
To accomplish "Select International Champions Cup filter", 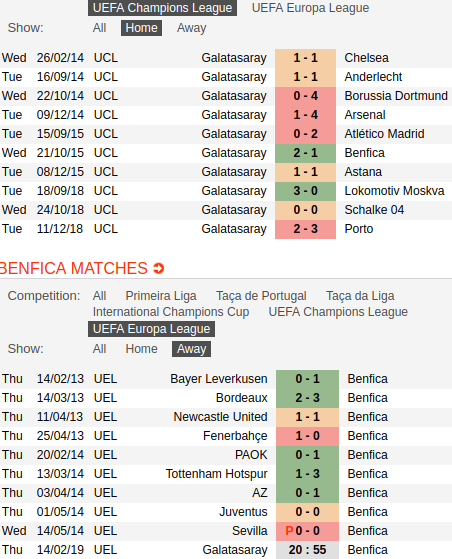I will 171,312.
